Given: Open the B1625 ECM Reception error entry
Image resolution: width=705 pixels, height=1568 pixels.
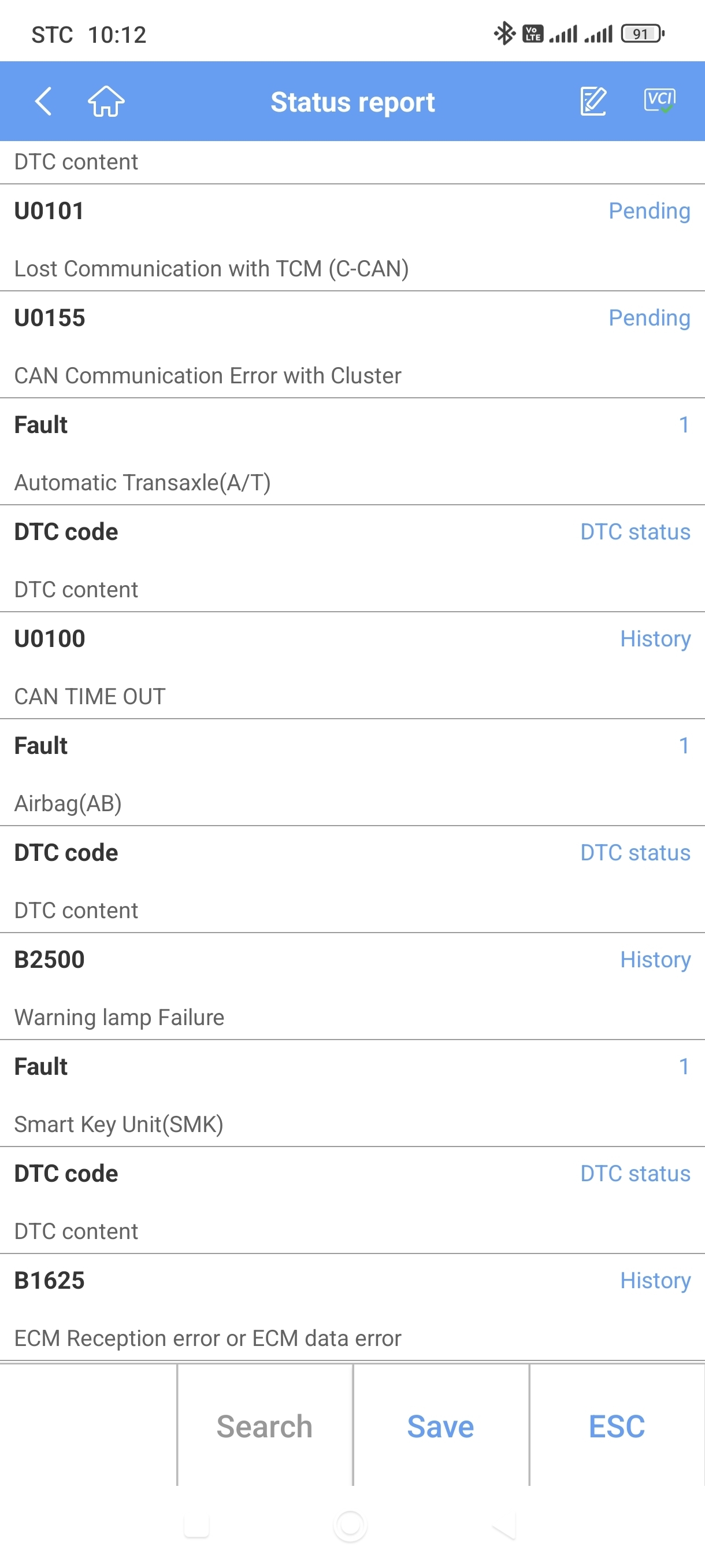Looking at the screenshot, I should [x=49, y=1281].
